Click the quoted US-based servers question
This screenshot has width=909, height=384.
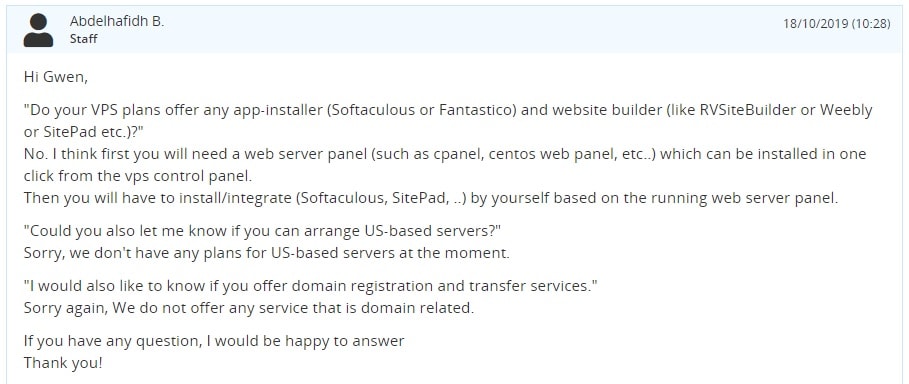[262, 231]
